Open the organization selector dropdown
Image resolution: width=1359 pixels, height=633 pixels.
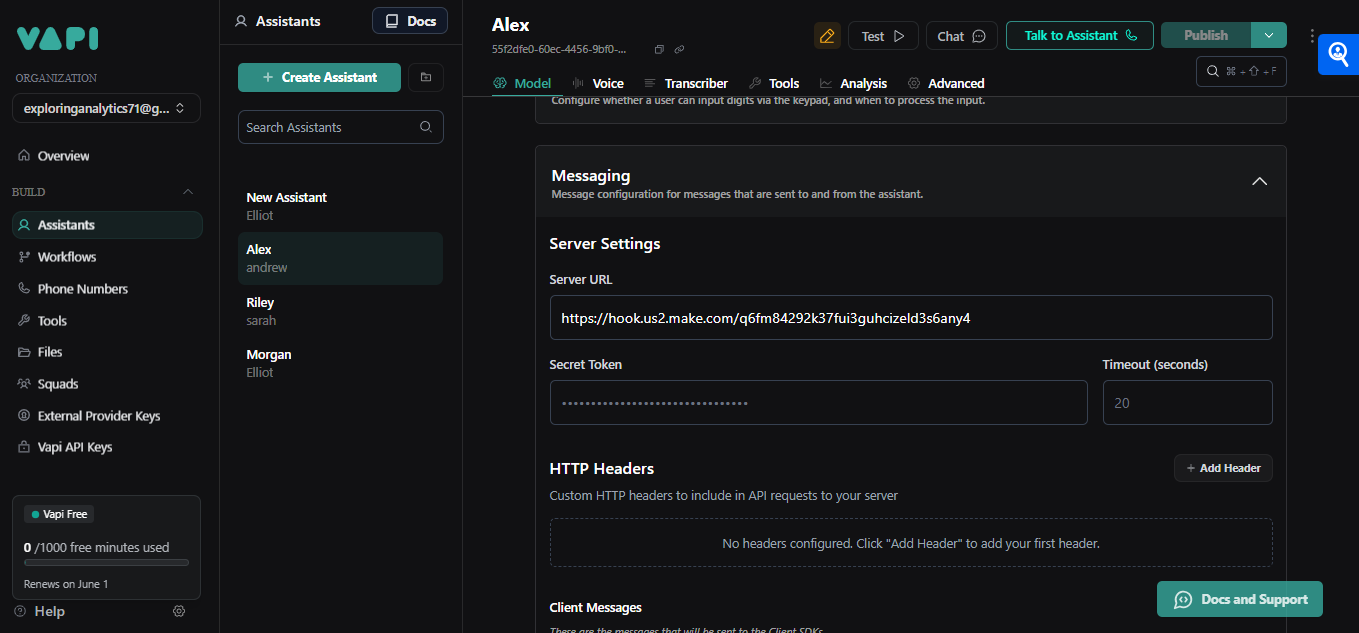pos(106,108)
